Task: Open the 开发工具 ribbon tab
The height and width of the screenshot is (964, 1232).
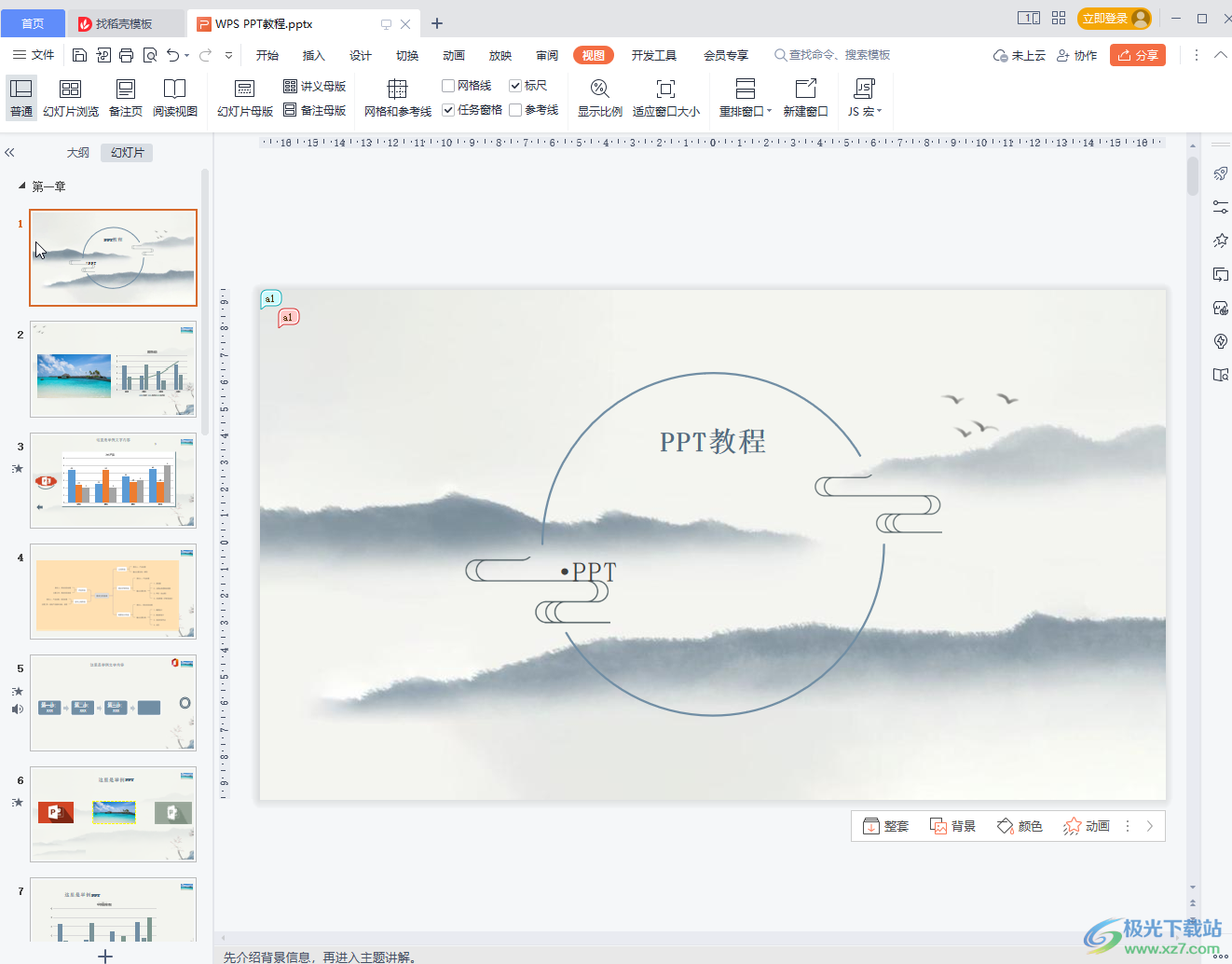Action: [x=654, y=55]
